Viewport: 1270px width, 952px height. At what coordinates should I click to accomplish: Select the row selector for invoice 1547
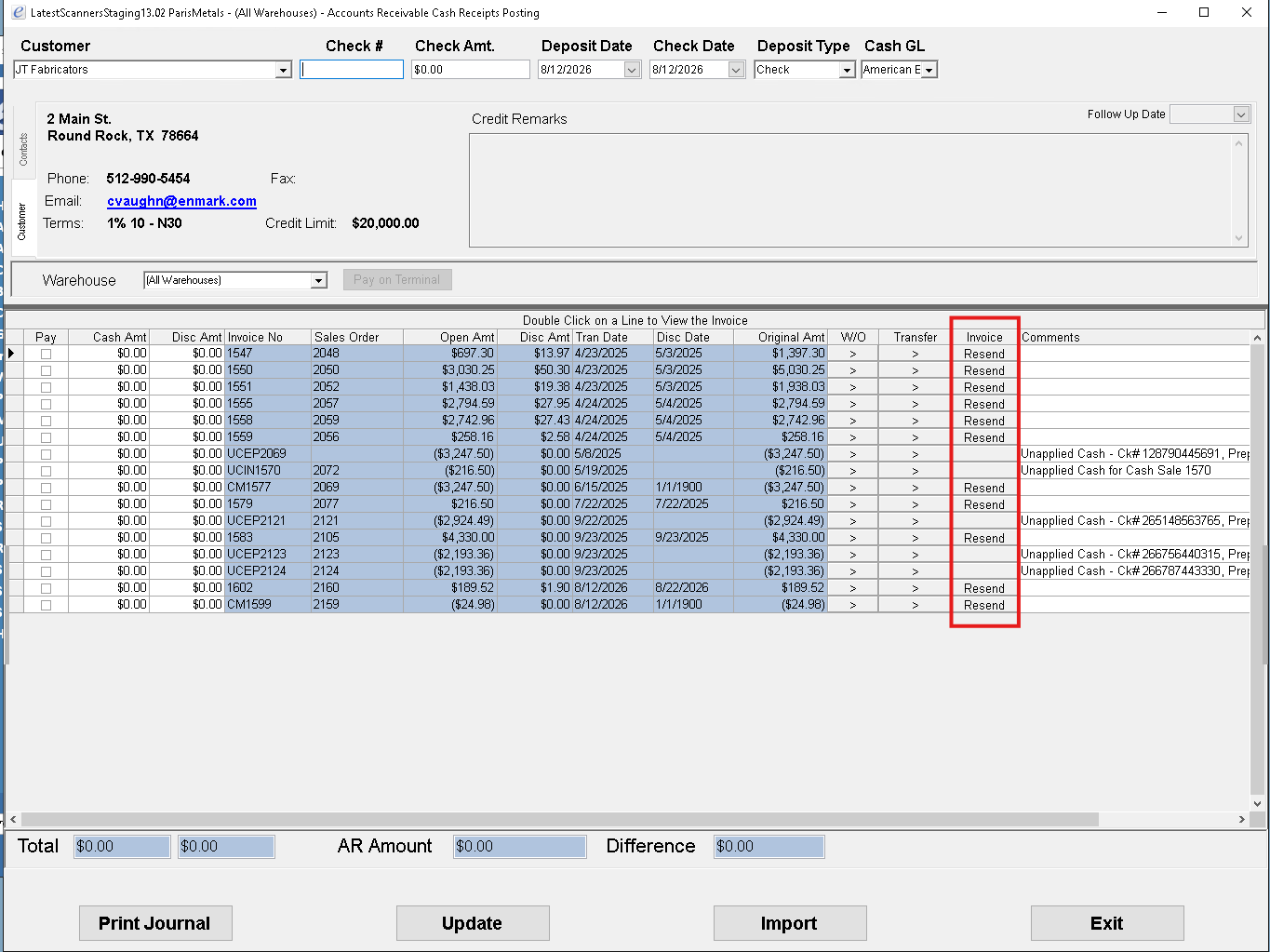14,354
